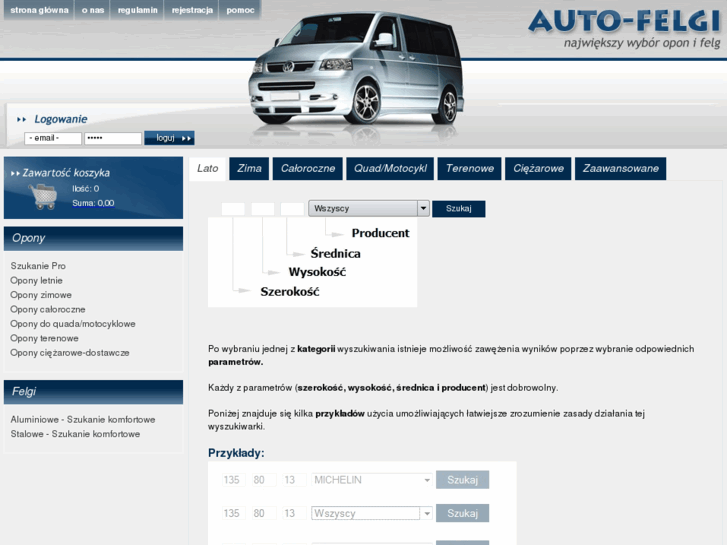The height and width of the screenshot is (545, 727).
Task: Open the Opony zimowe link
Action: 41,295
